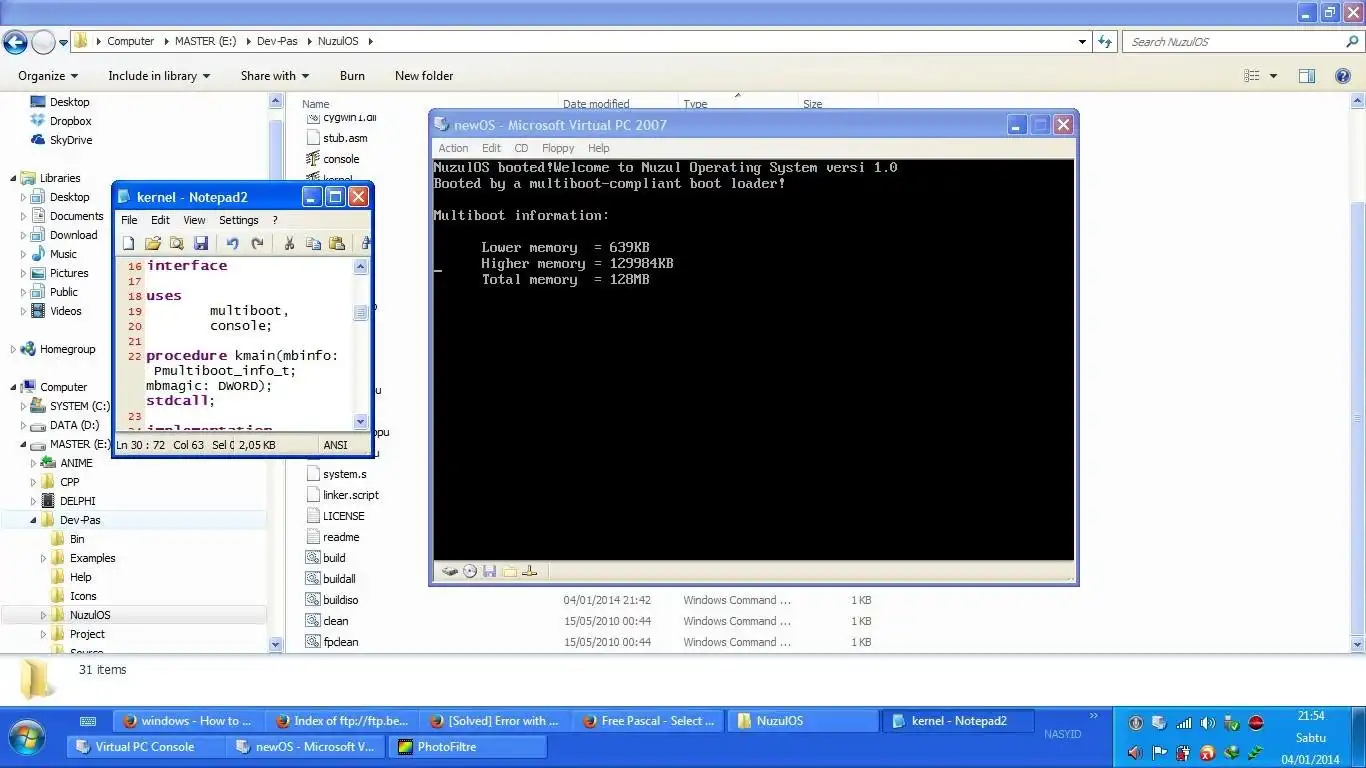1366x768 pixels.
Task: Click the Explorer address bar refresh icon
Action: (1105, 42)
